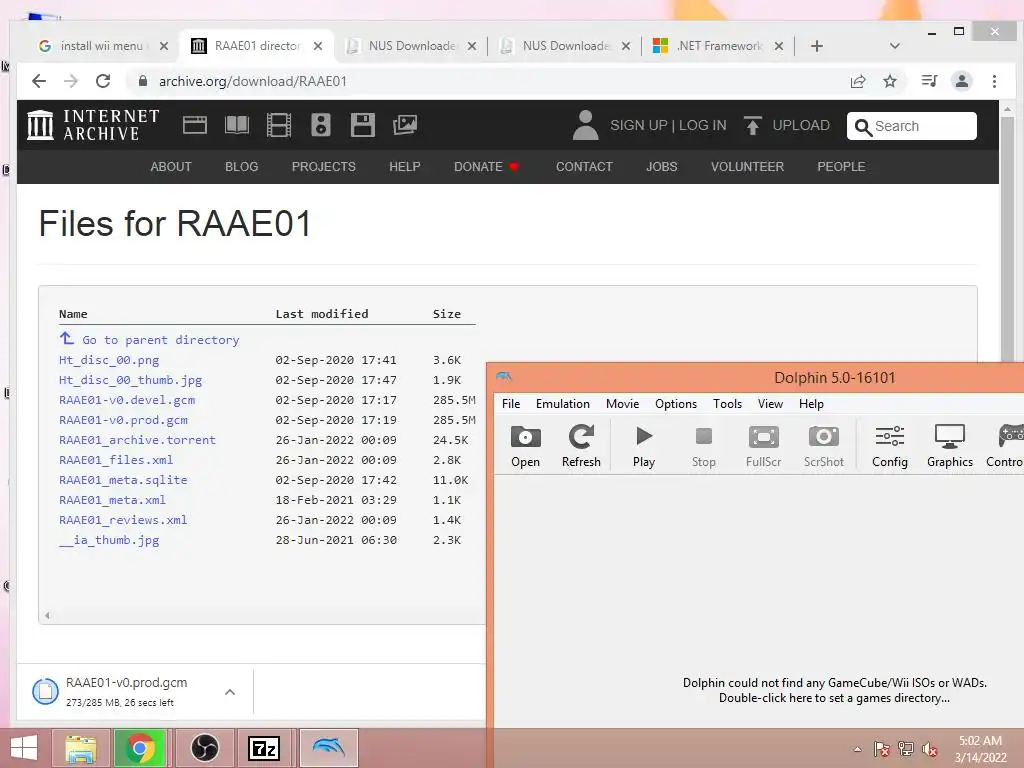The width and height of the screenshot is (1024, 768).
Task: Open RAAE01_files.xml link
Action: [116, 460]
